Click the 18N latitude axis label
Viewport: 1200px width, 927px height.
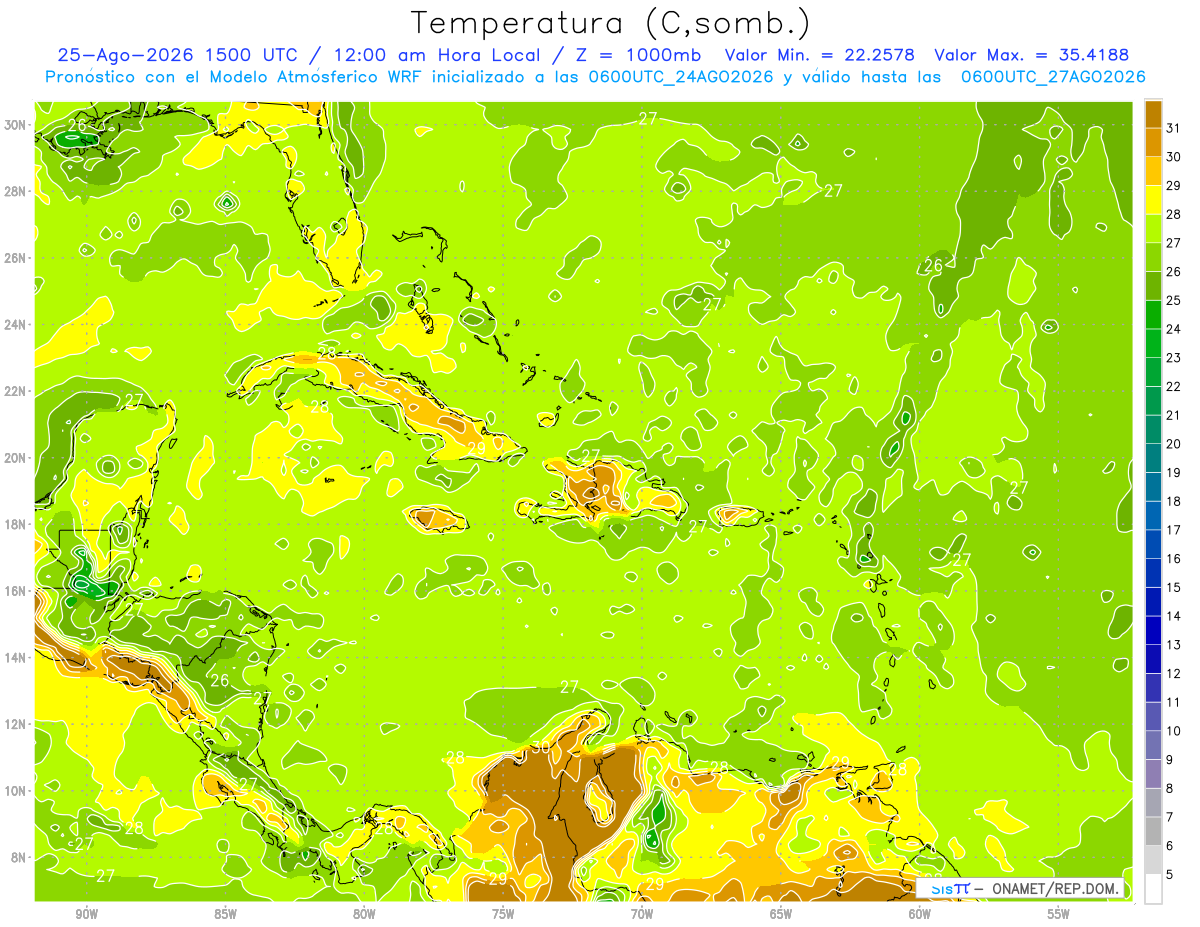pos(15,524)
